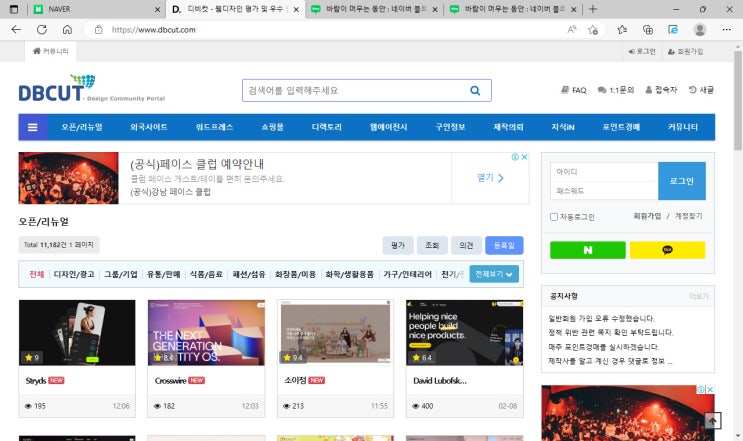Open the browser profile avatar
The height and width of the screenshot is (441, 743).
(x=700, y=29)
